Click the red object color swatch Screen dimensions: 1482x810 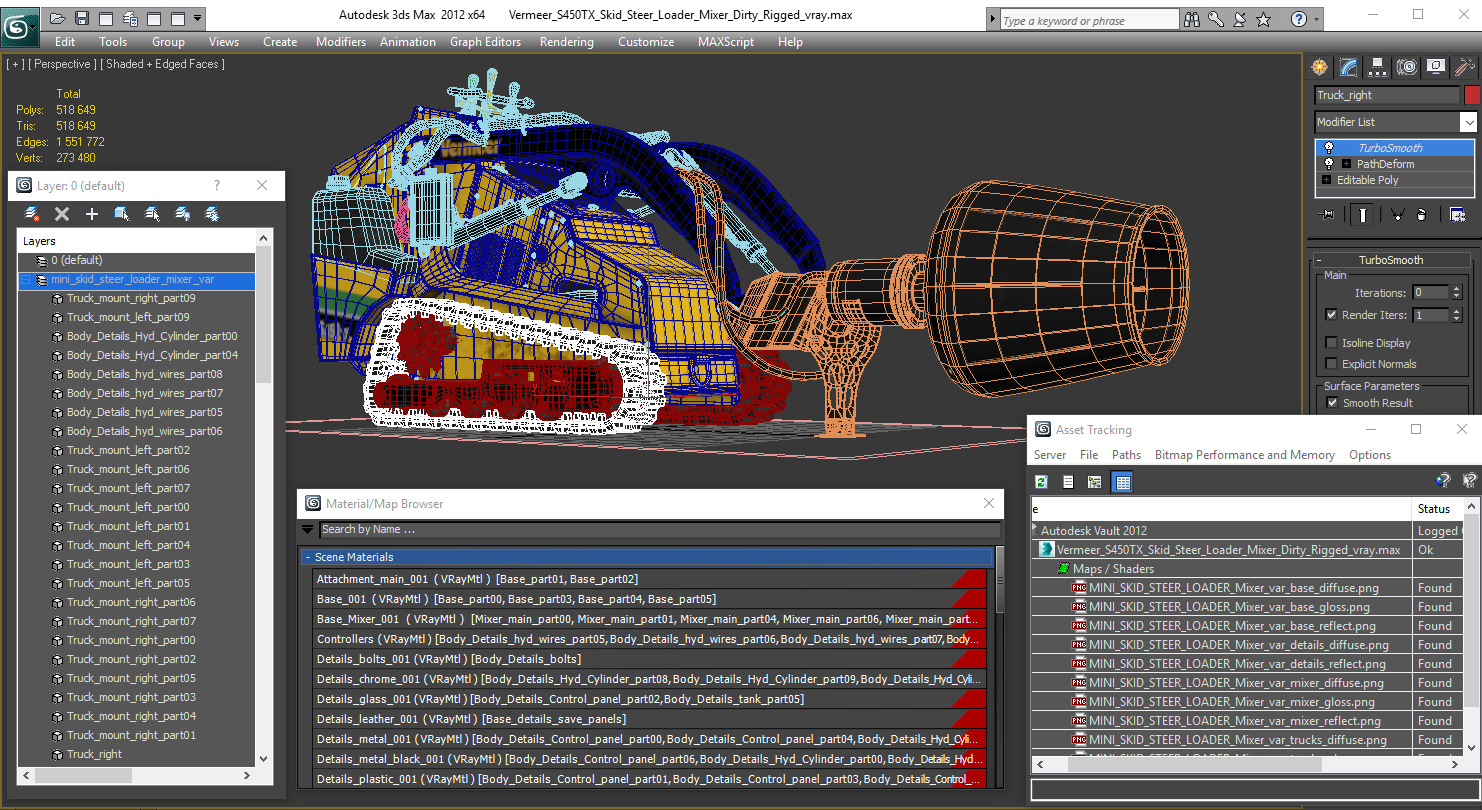(1471, 95)
